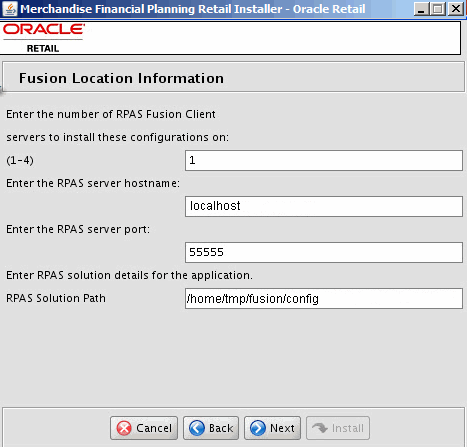Click the '(1-4)' range label
Image resolution: width=467 pixels, height=447 pixels.
20,160
